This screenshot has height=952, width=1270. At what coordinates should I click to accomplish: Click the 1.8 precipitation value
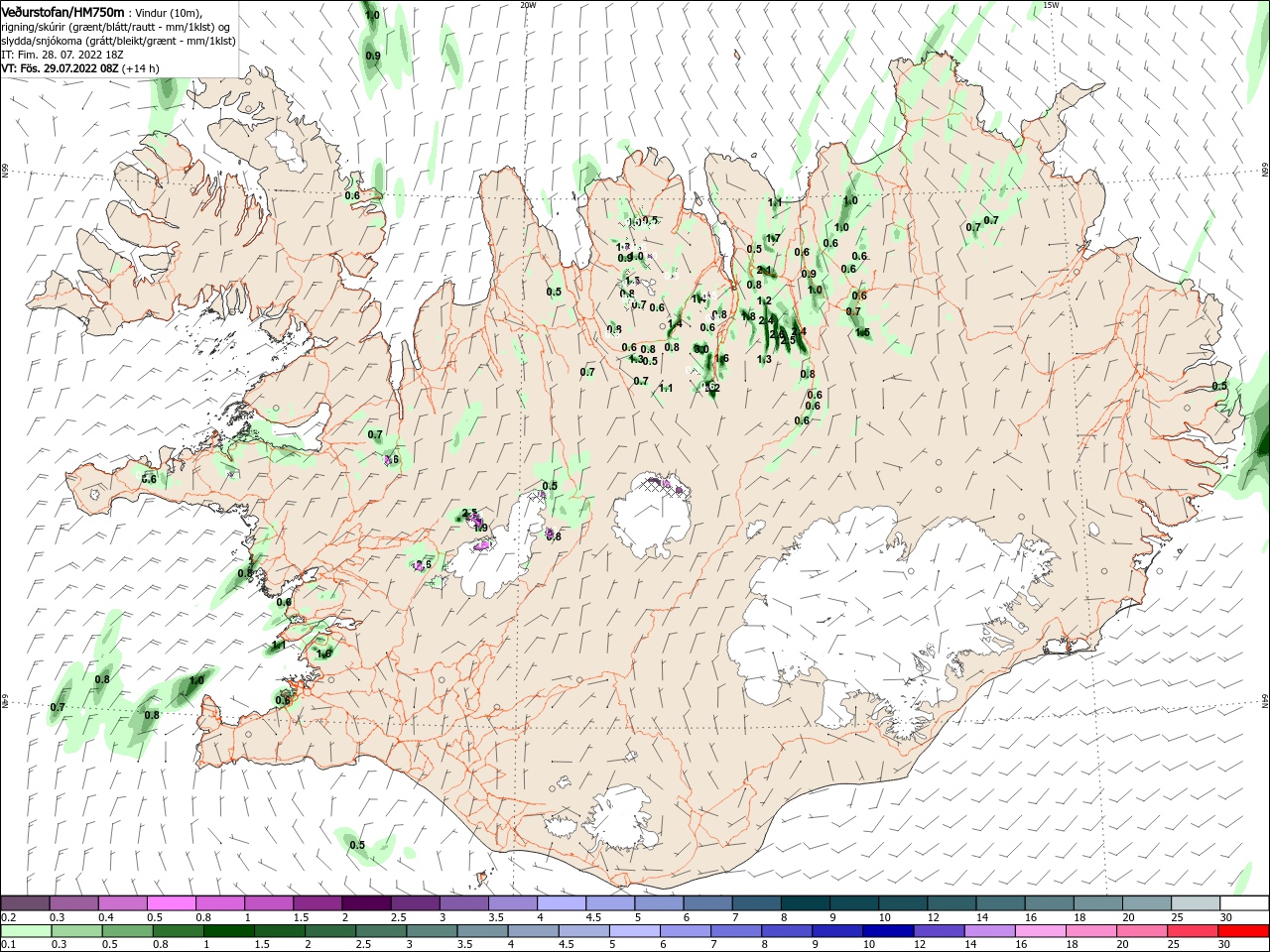click(748, 316)
